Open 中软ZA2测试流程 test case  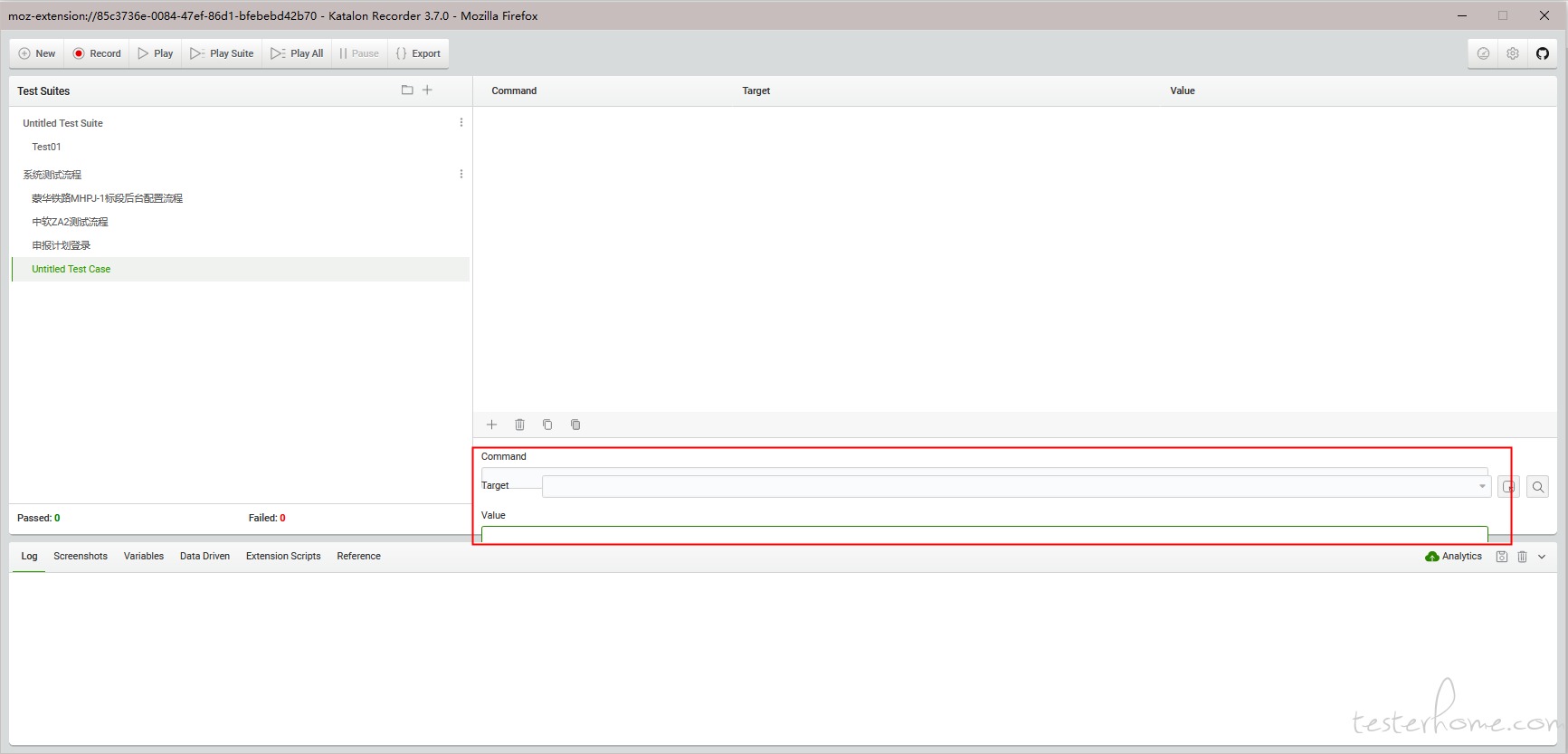click(x=70, y=222)
